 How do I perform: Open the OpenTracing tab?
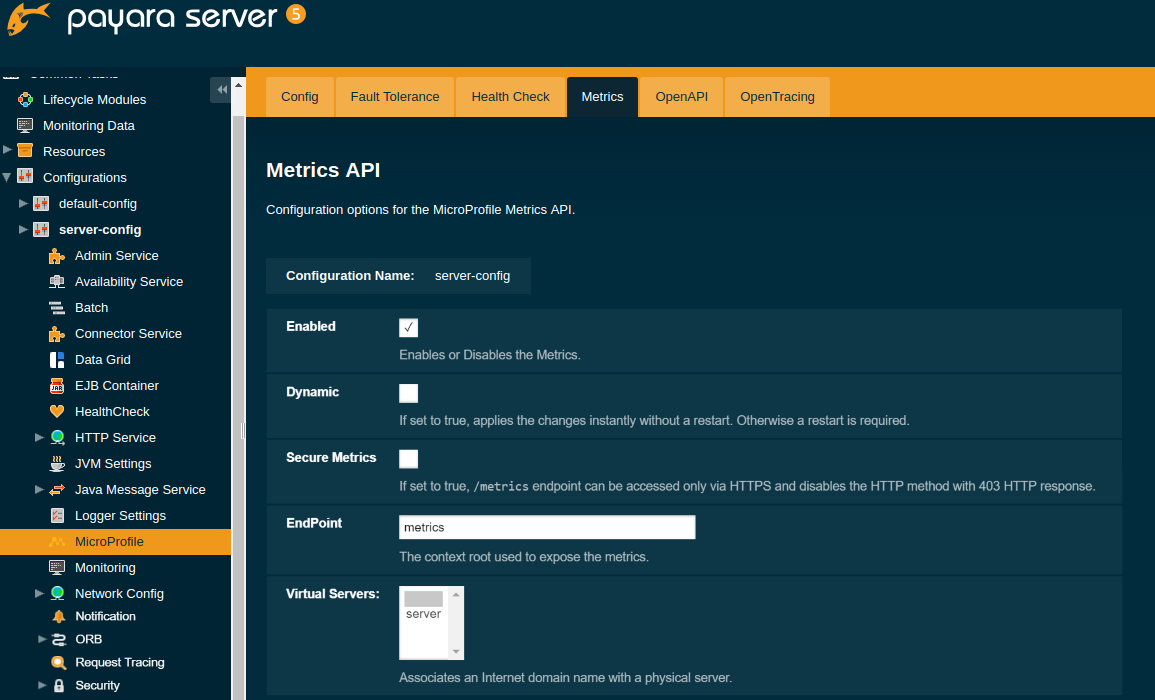click(x=777, y=97)
